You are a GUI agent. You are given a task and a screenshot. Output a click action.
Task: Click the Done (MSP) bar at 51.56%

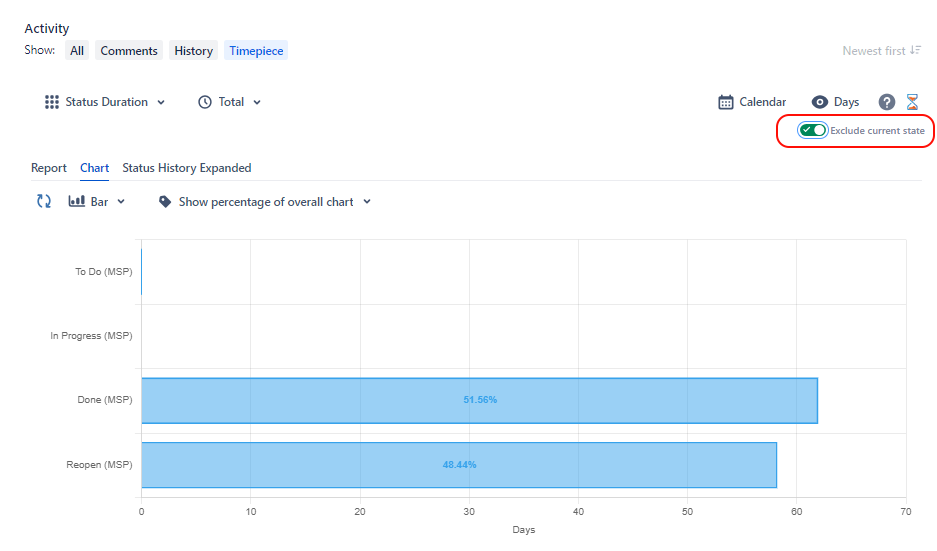tap(479, 400)
